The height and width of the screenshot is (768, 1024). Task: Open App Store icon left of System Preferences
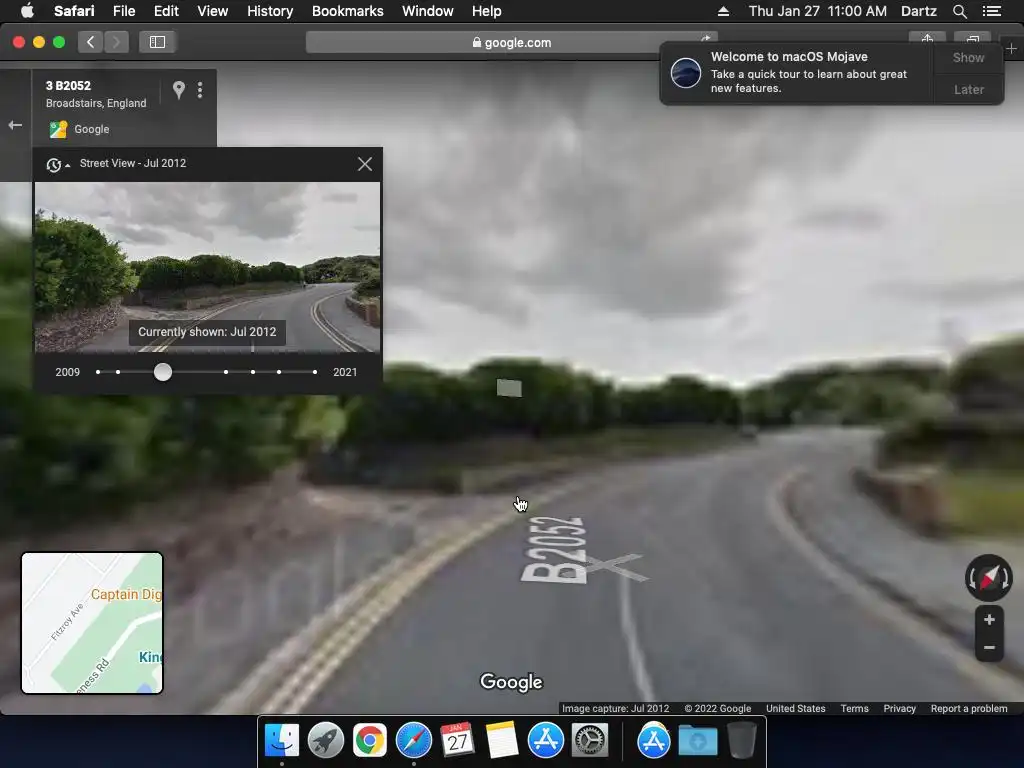pos(545,741)
